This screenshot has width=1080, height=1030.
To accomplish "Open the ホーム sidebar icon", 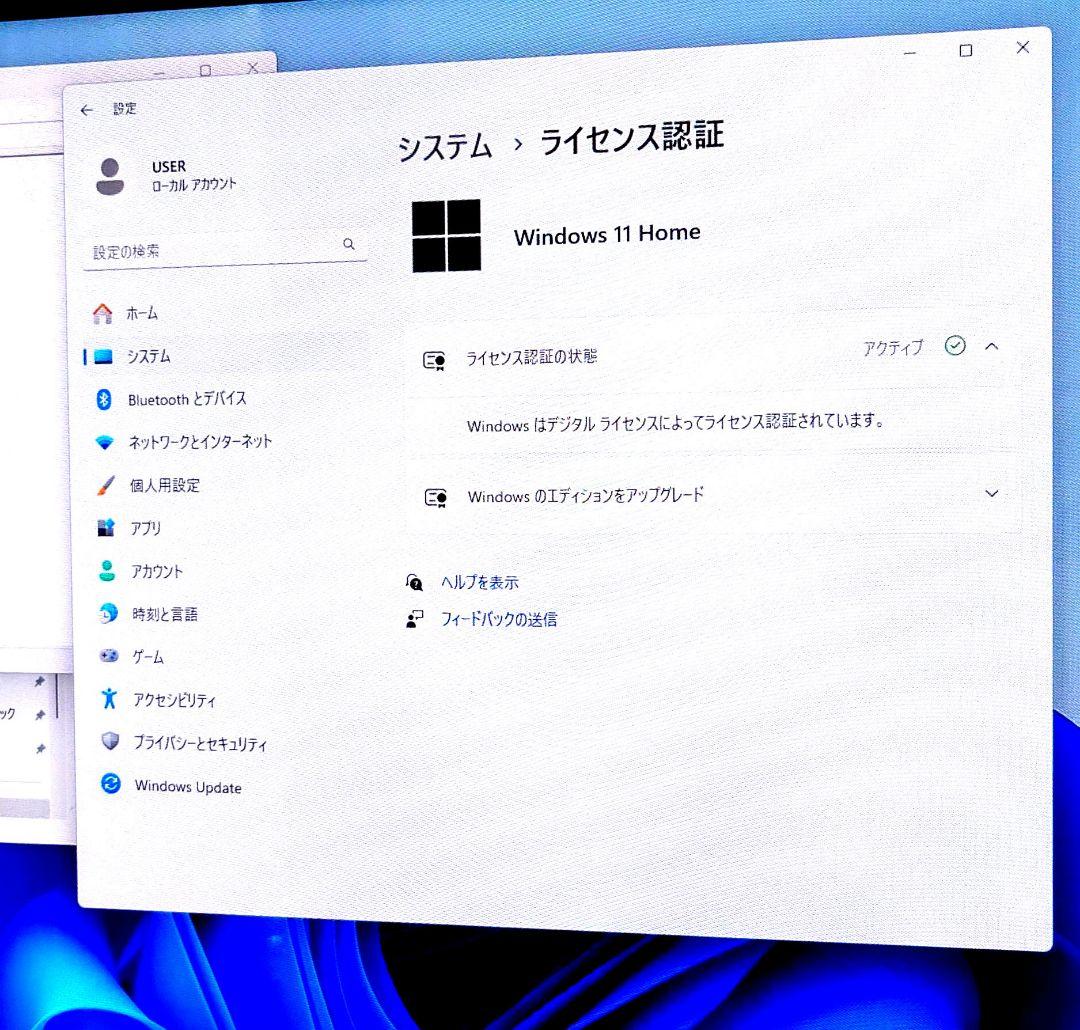I will pyautogui.click(x=101, y=313).
